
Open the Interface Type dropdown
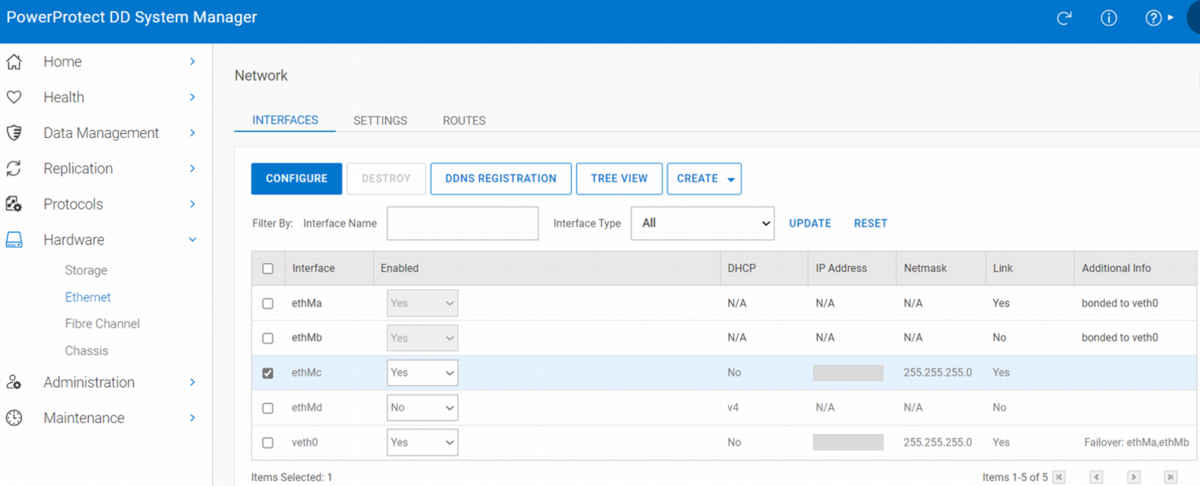click(702, 223)
